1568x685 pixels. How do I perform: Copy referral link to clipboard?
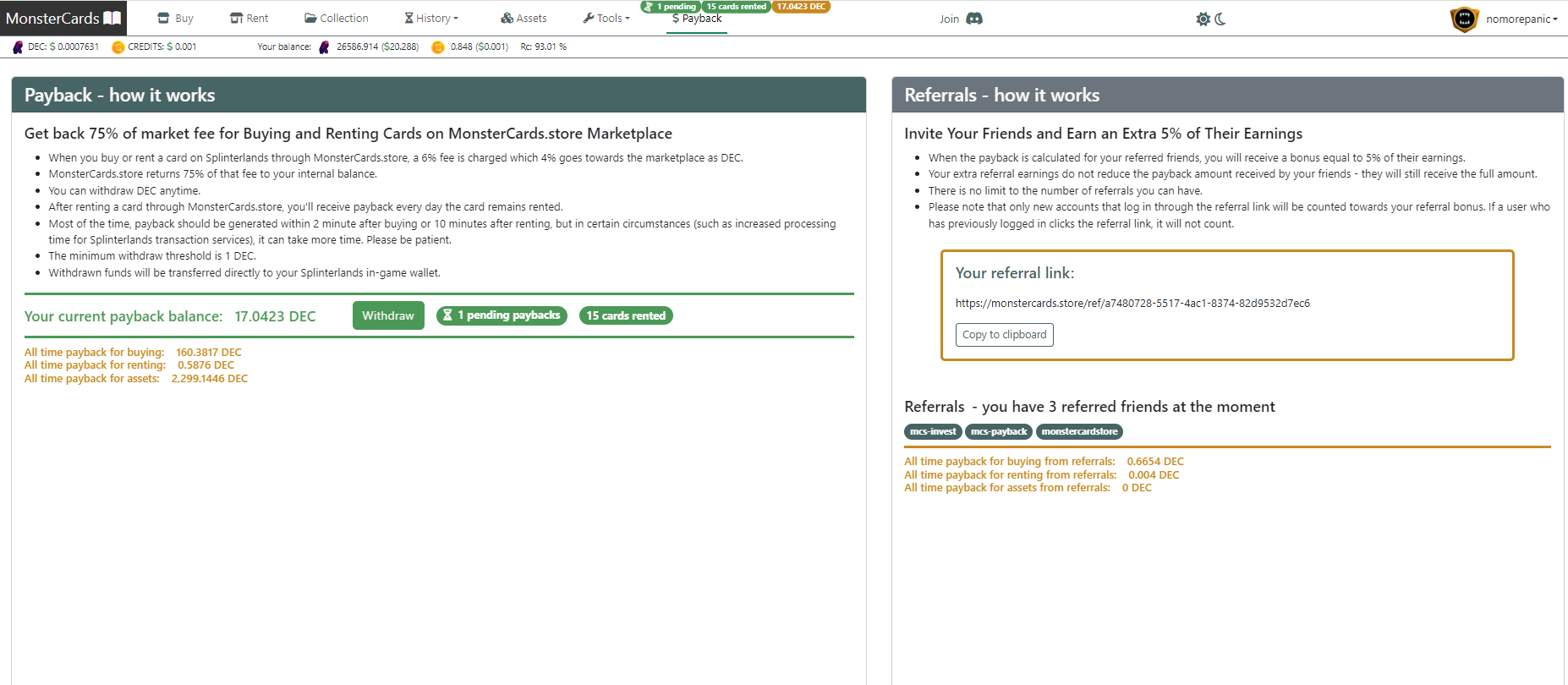pyautogui.click(x=1004, y=335)
